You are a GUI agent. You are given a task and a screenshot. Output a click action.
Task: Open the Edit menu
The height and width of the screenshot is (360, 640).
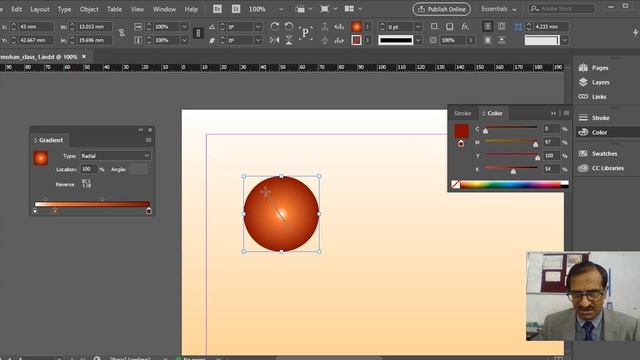point(17,9)
